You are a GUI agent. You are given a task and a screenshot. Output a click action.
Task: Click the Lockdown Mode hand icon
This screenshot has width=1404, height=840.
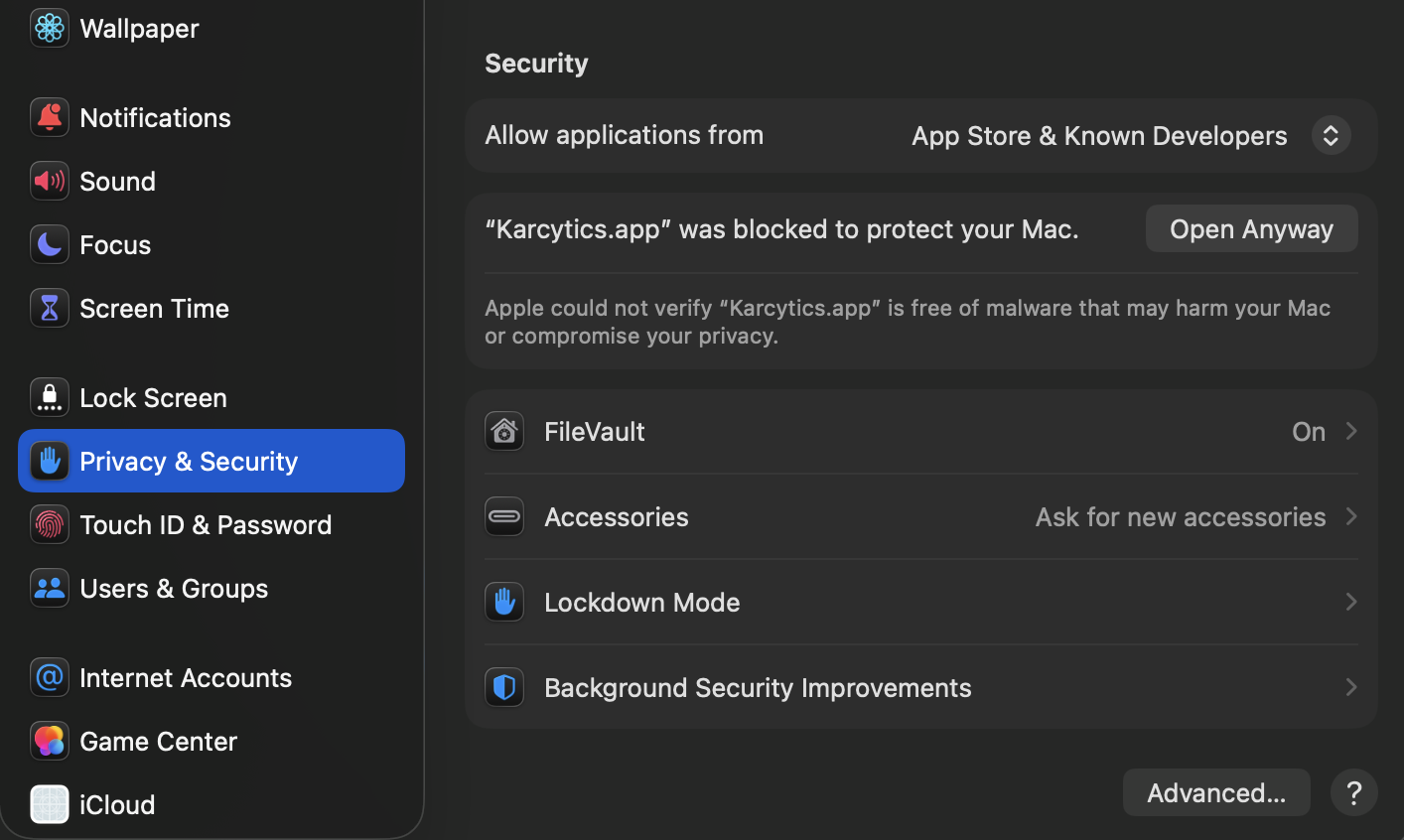pos(504,602)
